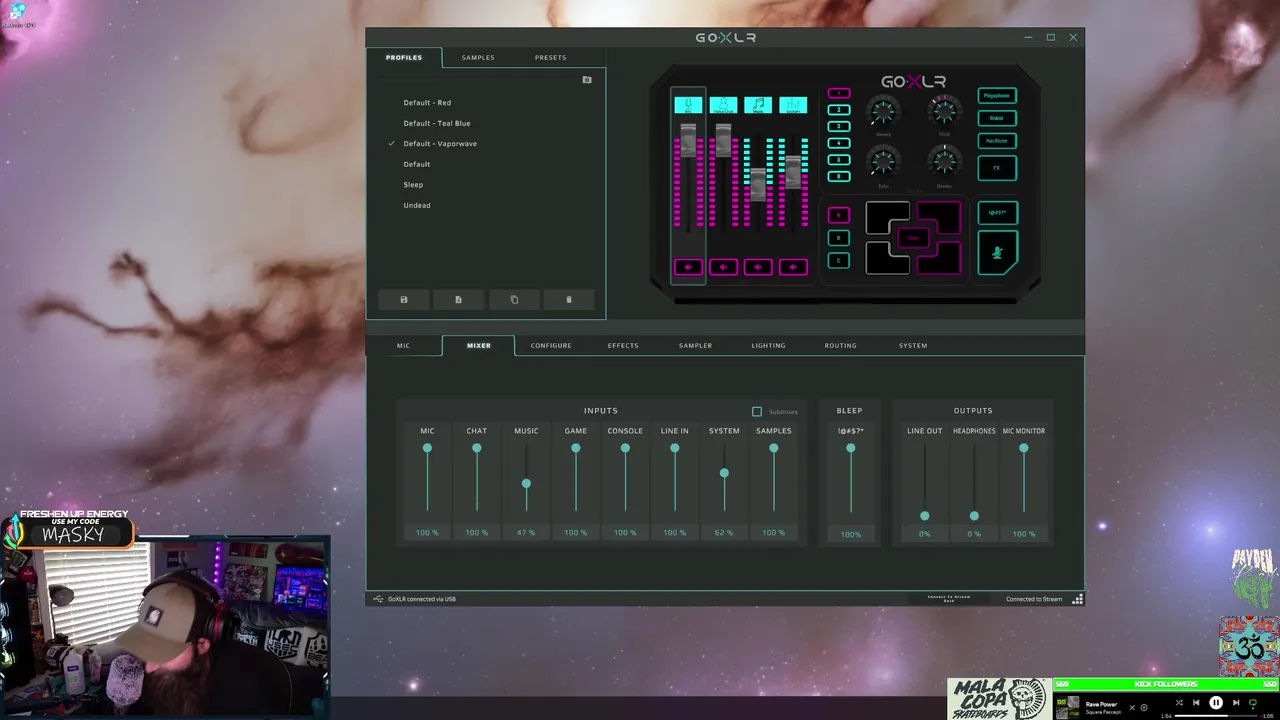
Task: Select the Sleep profile
Action: [x=413, y=185]
